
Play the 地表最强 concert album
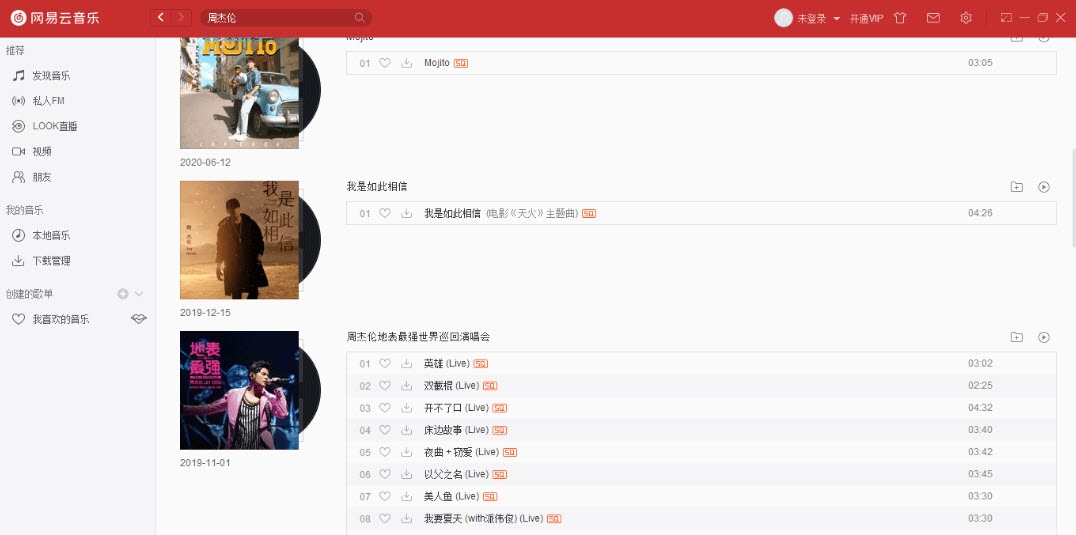coord(1044,337)
